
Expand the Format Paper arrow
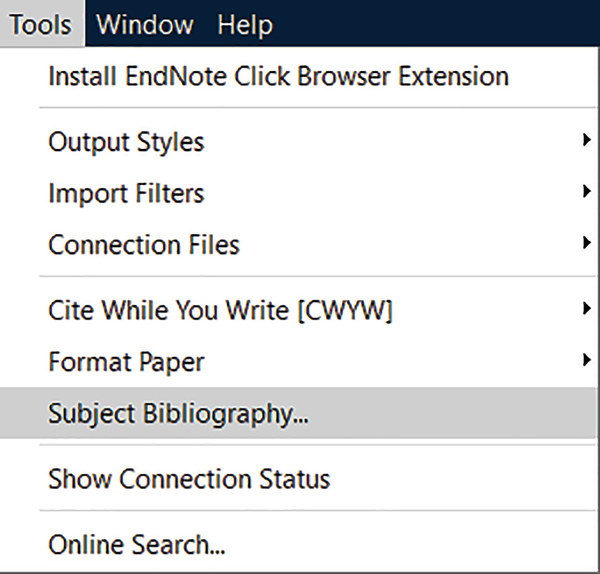[x=586, y=360]
